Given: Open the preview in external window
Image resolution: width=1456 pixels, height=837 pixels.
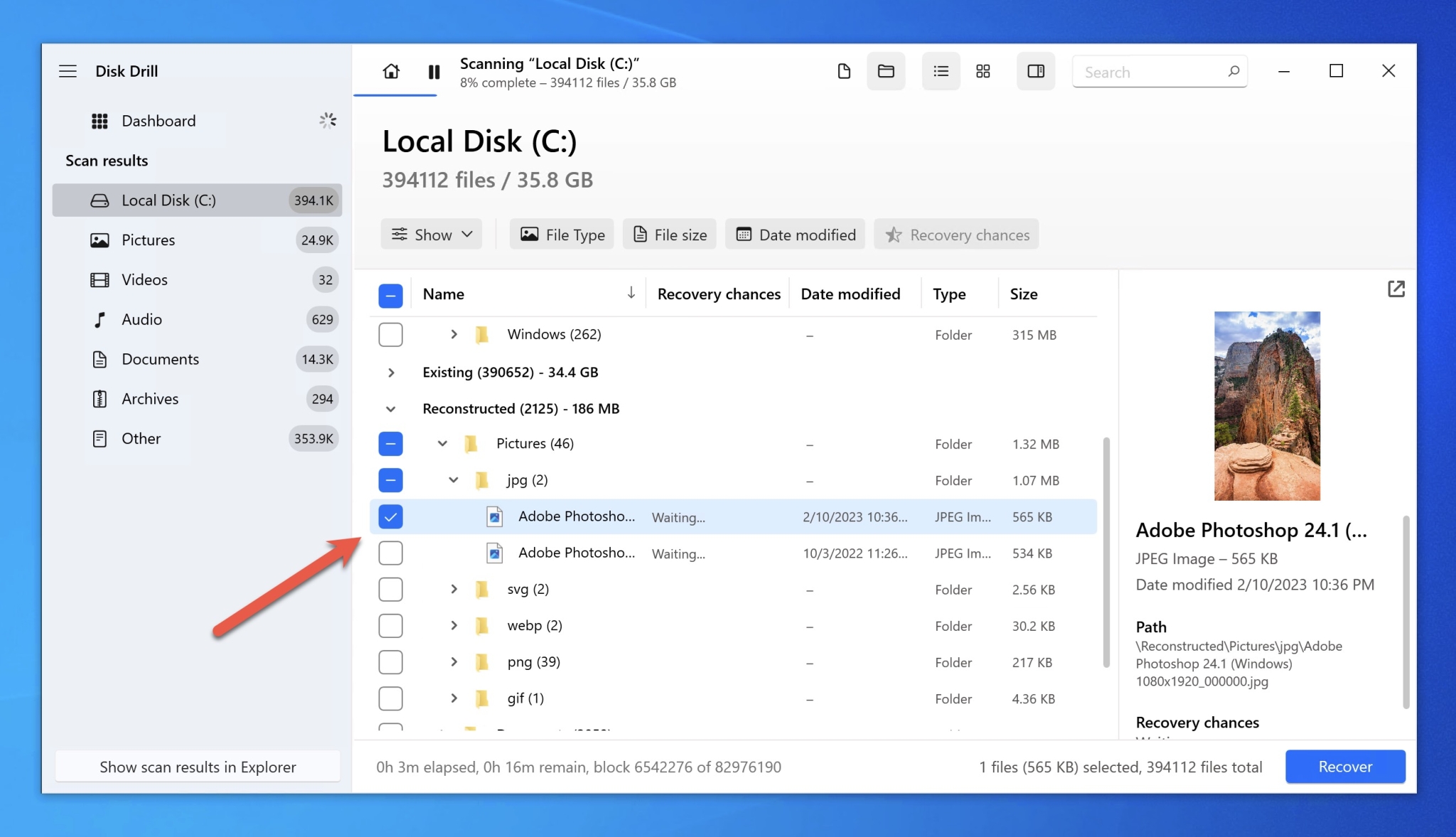Looking at the screenshot, I should [1397, 289].
